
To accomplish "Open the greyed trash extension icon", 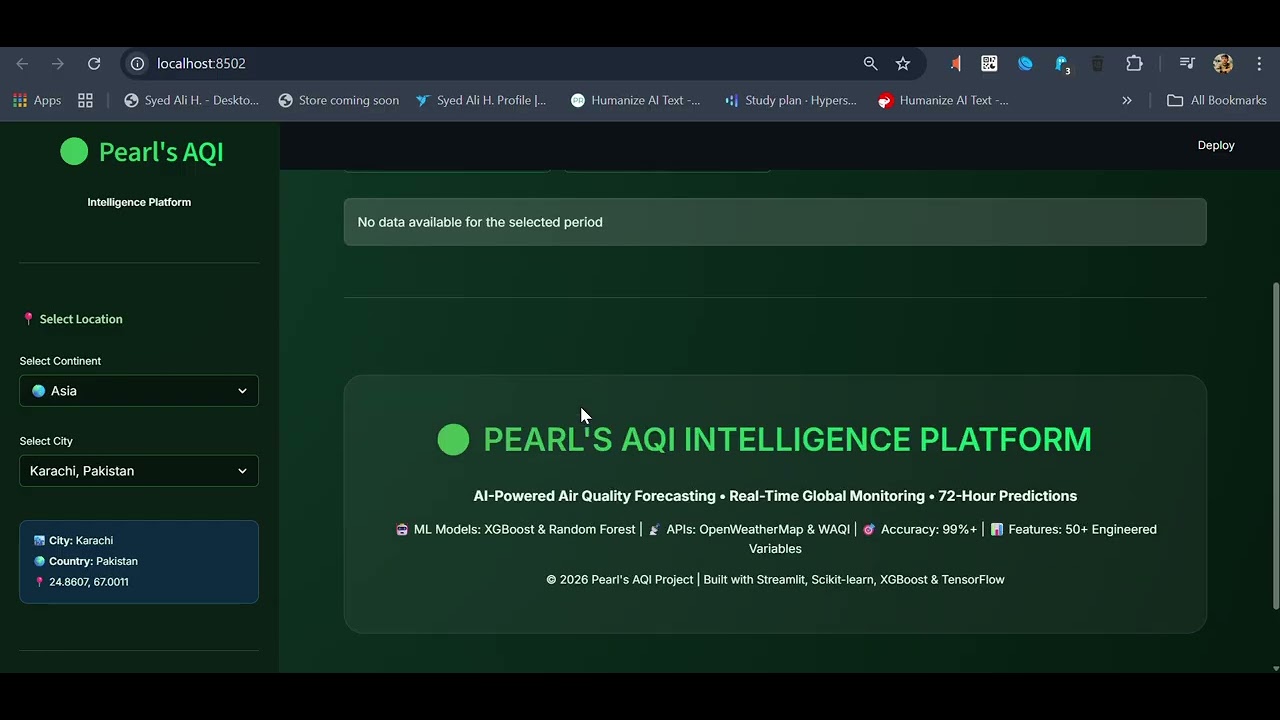I will click(x=1098, y=63).
